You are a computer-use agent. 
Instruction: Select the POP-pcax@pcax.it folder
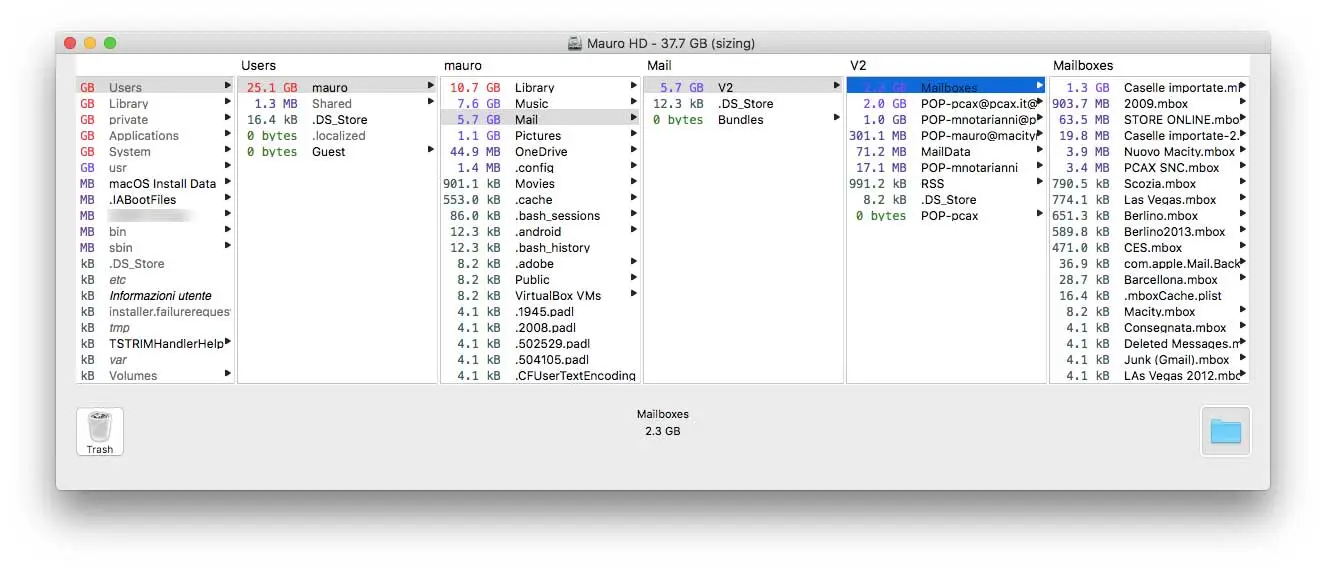pyautogui.click(x=946, y=104)
